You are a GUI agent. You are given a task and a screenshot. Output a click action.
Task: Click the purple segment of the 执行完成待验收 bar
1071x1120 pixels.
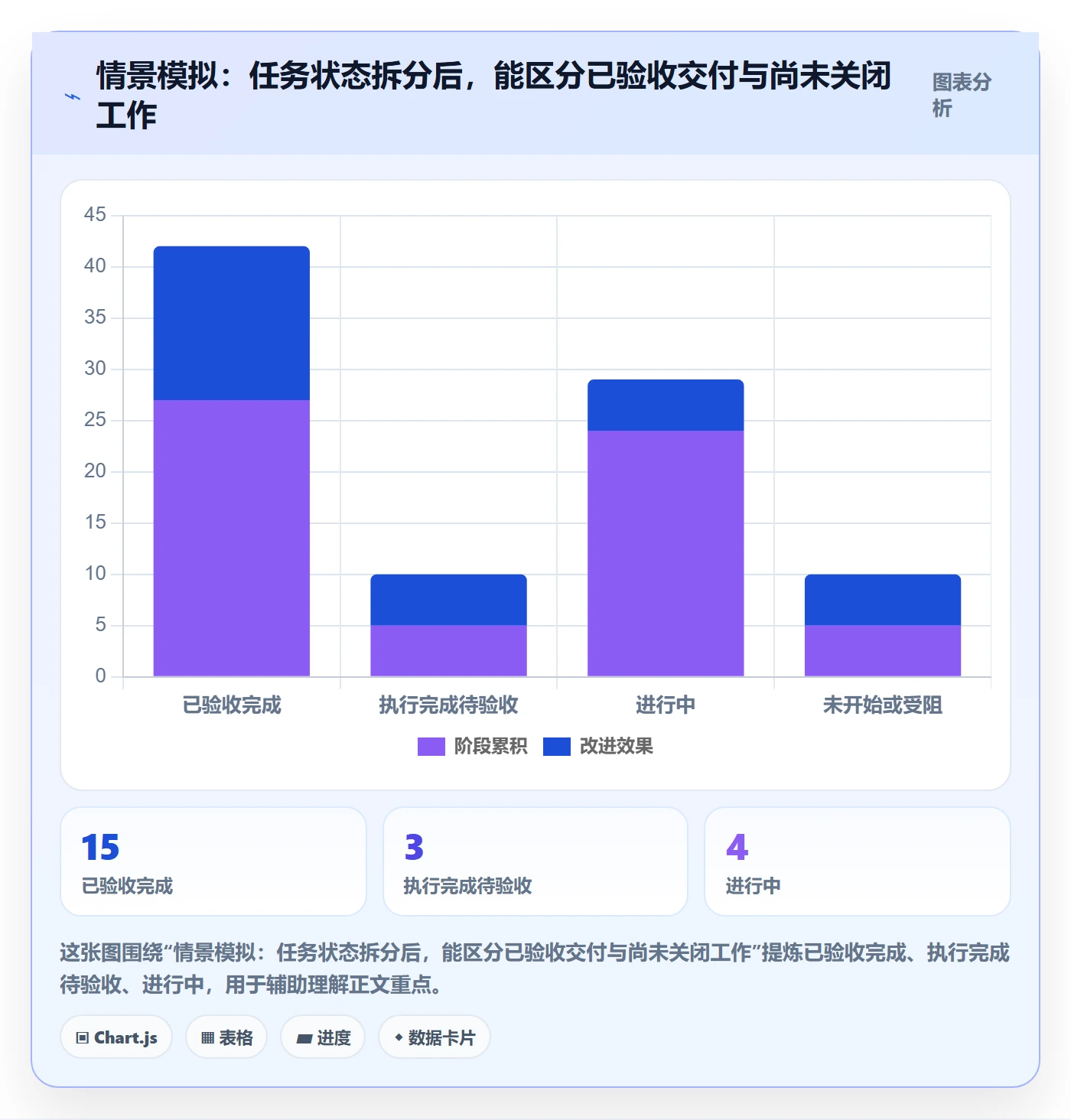(448, 651)
